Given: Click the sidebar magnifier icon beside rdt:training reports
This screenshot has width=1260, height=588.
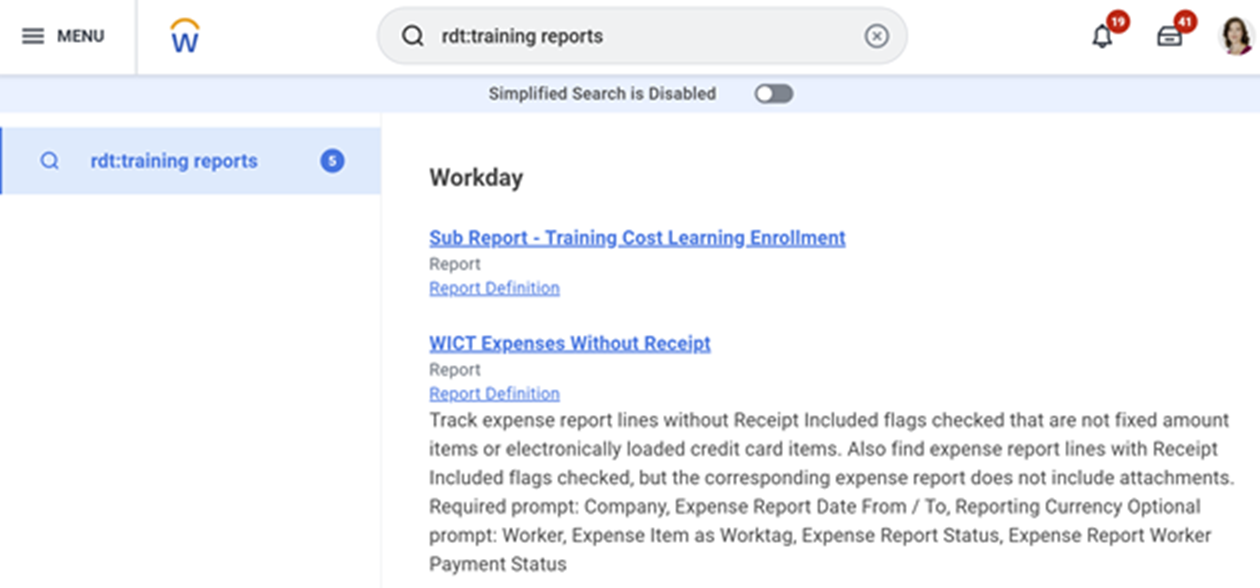Looking at the screenshot, I should pyautogui.click(x=49, y=161).
